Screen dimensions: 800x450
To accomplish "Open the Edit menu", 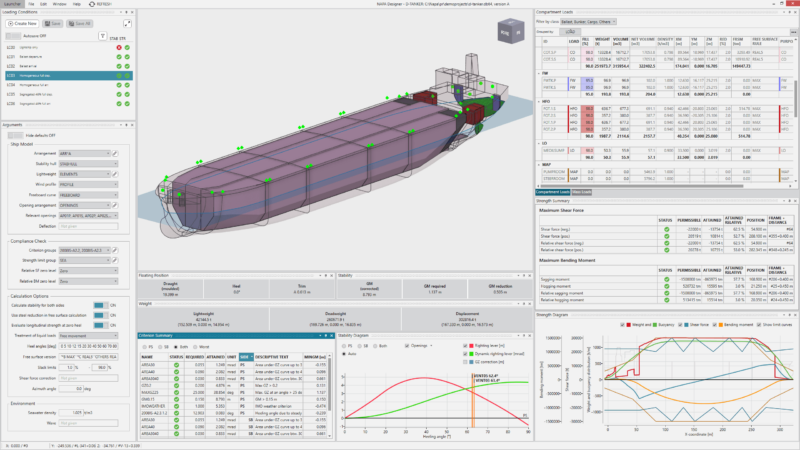I will point(43,4).
